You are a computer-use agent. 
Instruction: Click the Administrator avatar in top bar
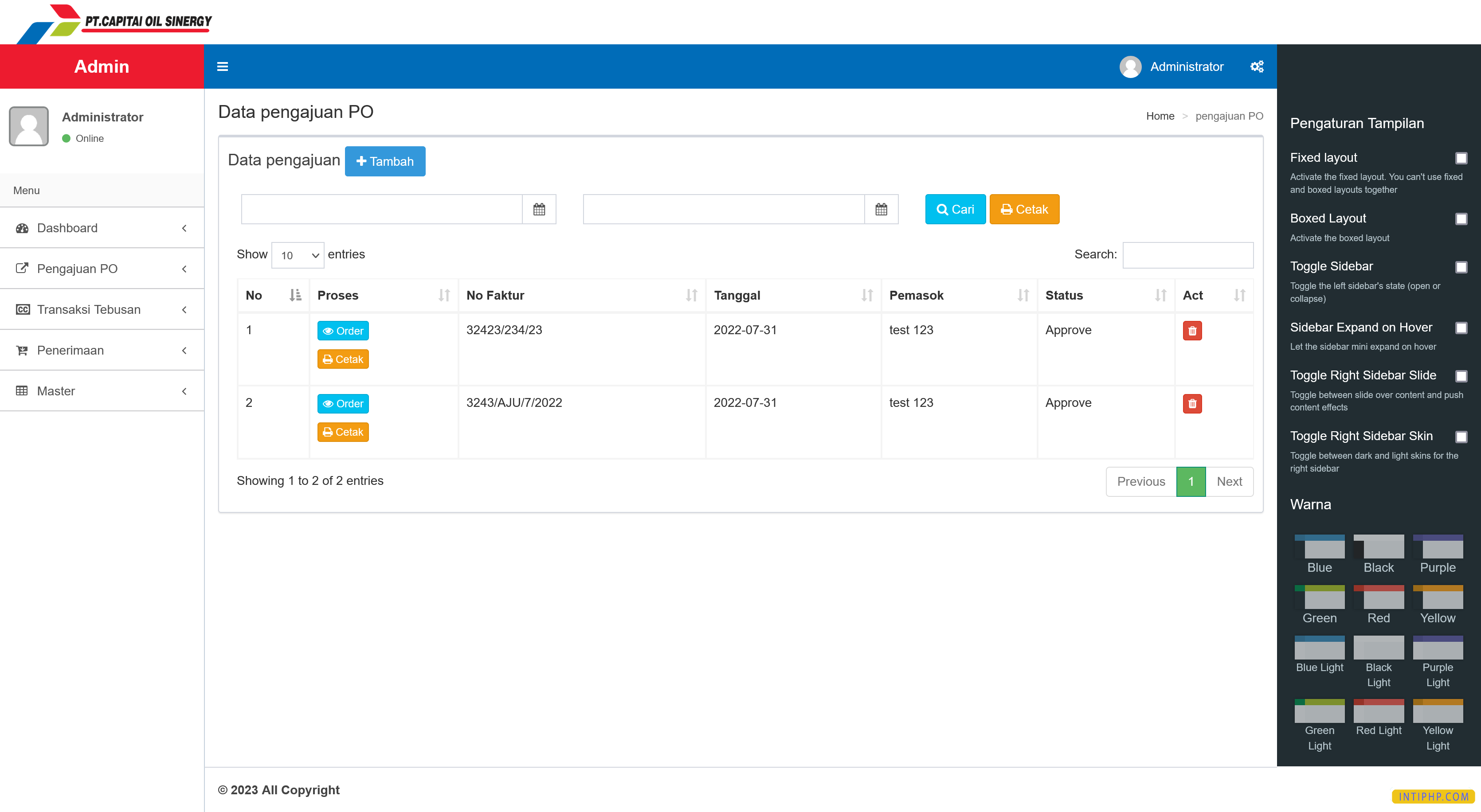1130,66
